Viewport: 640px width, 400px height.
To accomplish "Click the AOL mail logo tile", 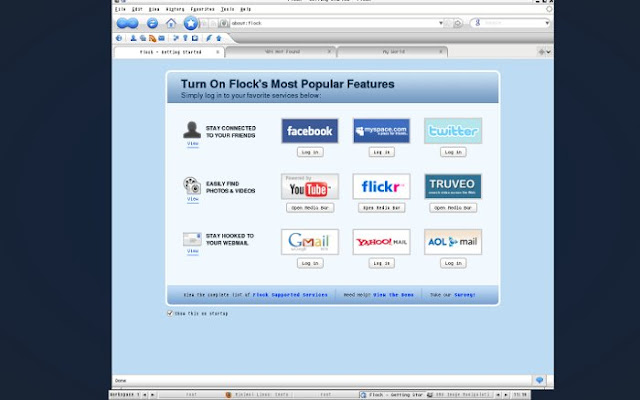I will coord(453,242).
